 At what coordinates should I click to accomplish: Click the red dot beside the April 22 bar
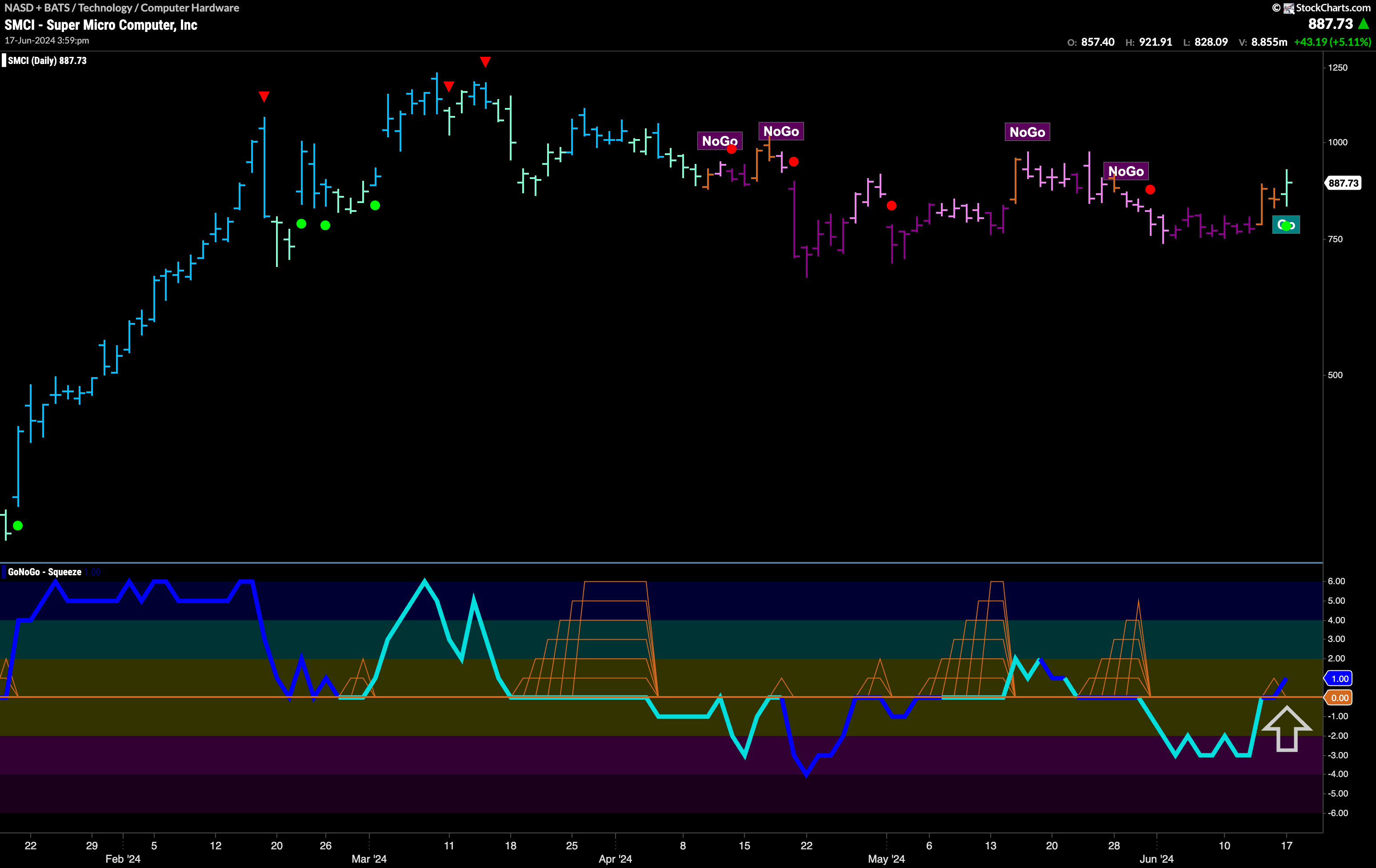(794, 162)
